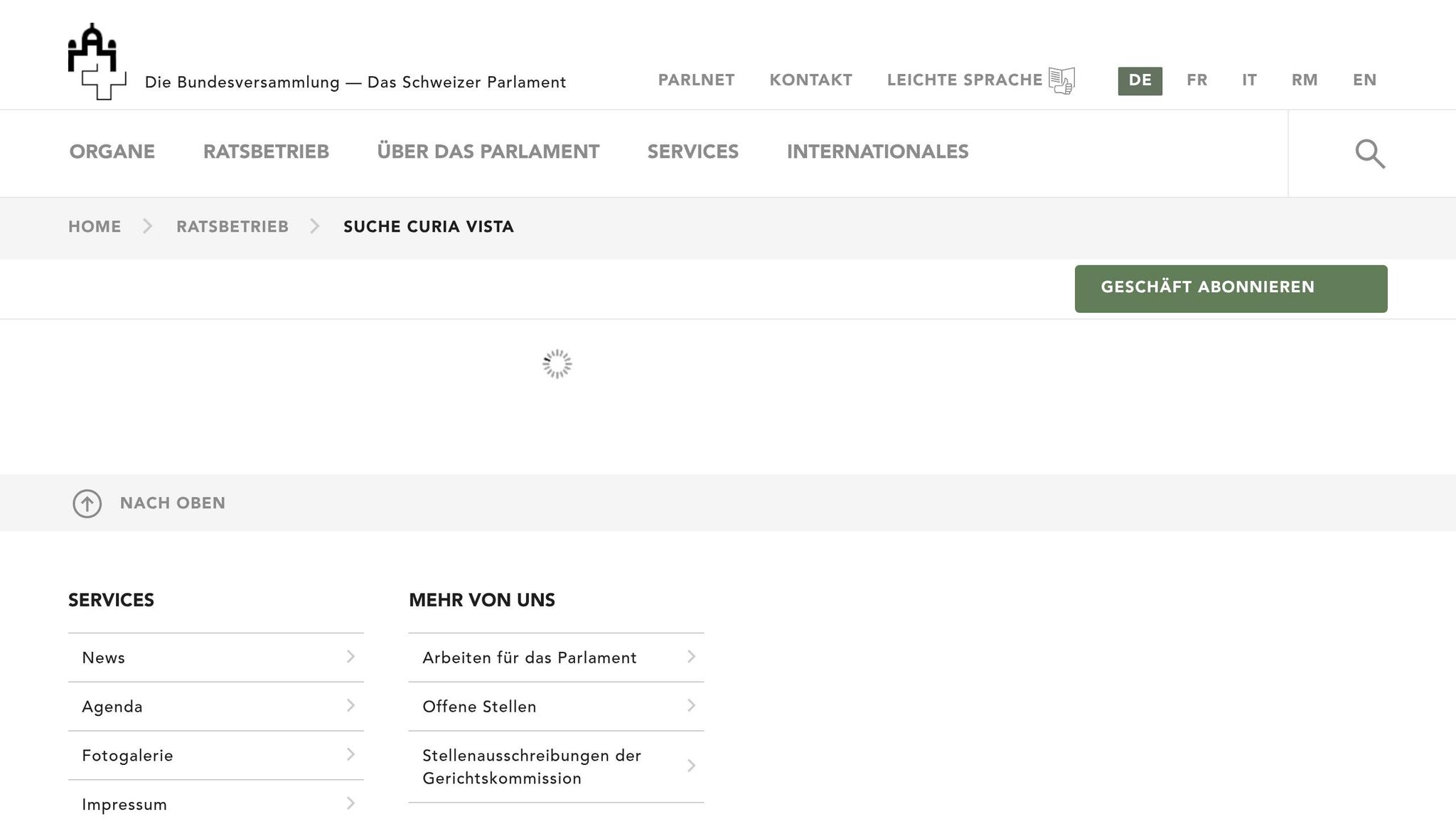The width and height of the screenshot is (1456, 819).
Task: Open Stellenausschreibungen der Gerichtskommission link
Action: click(532, 767)
